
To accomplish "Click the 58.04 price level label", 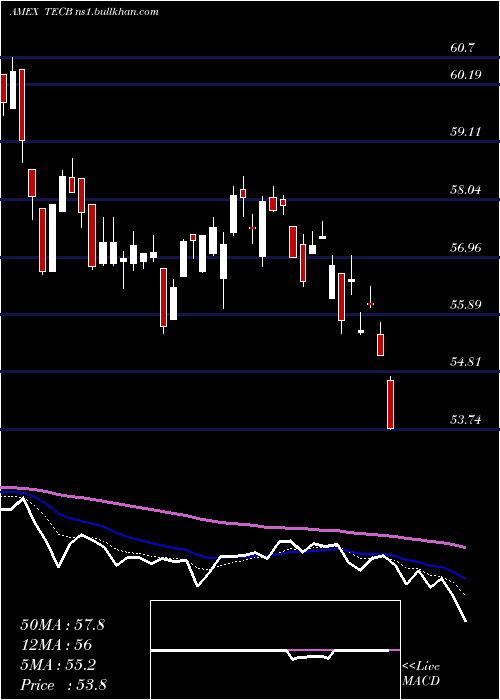I will pyautogui.click(x=466, y=190).
